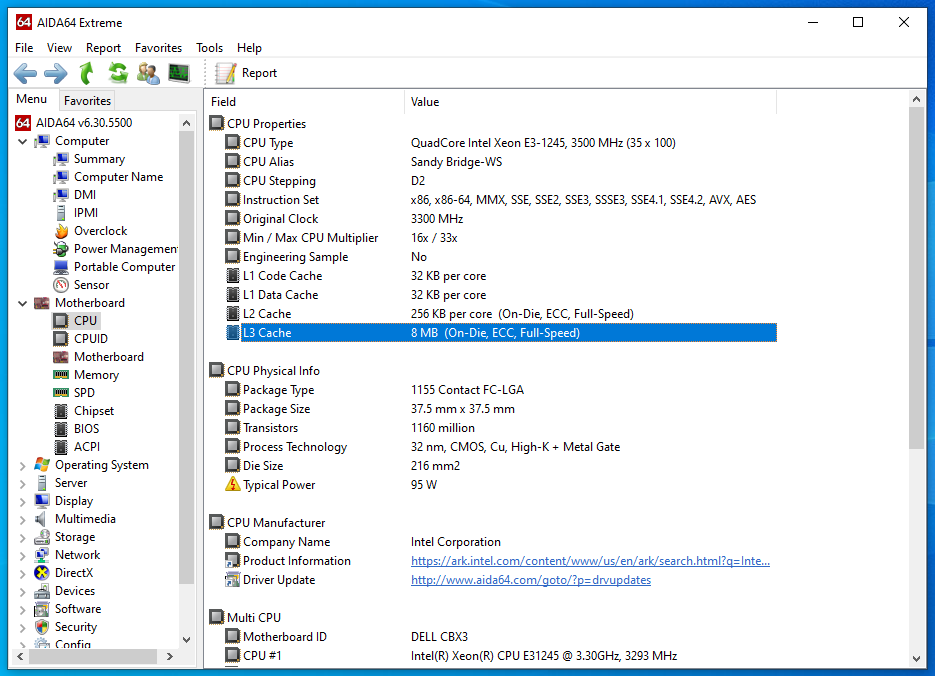This screenshot has width=935, height=676.
Task: Switch to the Favorites tab
Action: (x=87, y=101)
